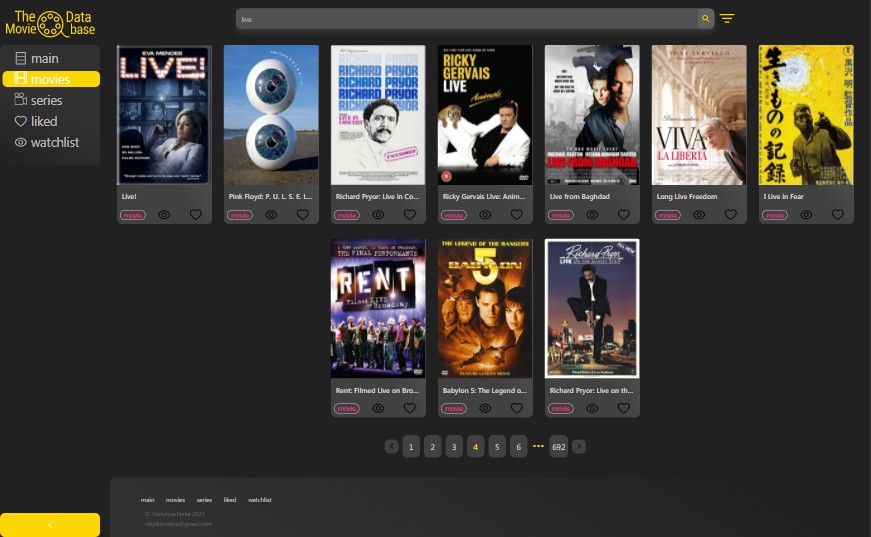Toggle watchlist eye for Pink Floyd: P.U.L.S.E.
The image size is (871, 537).
pyautogui.click(x=271, y=215)
